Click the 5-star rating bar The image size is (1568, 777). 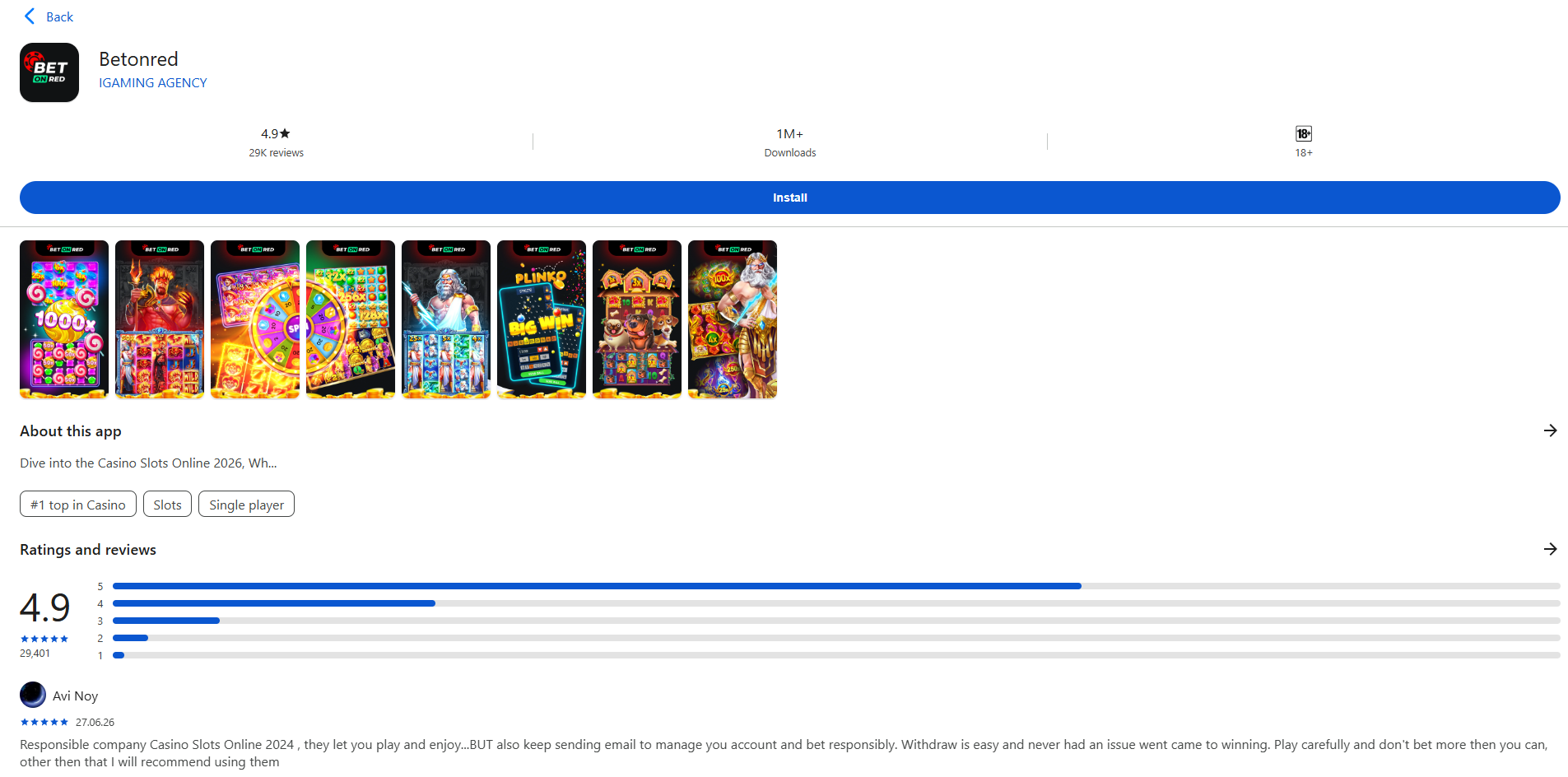pyautogui.click(x=836, y=586)
